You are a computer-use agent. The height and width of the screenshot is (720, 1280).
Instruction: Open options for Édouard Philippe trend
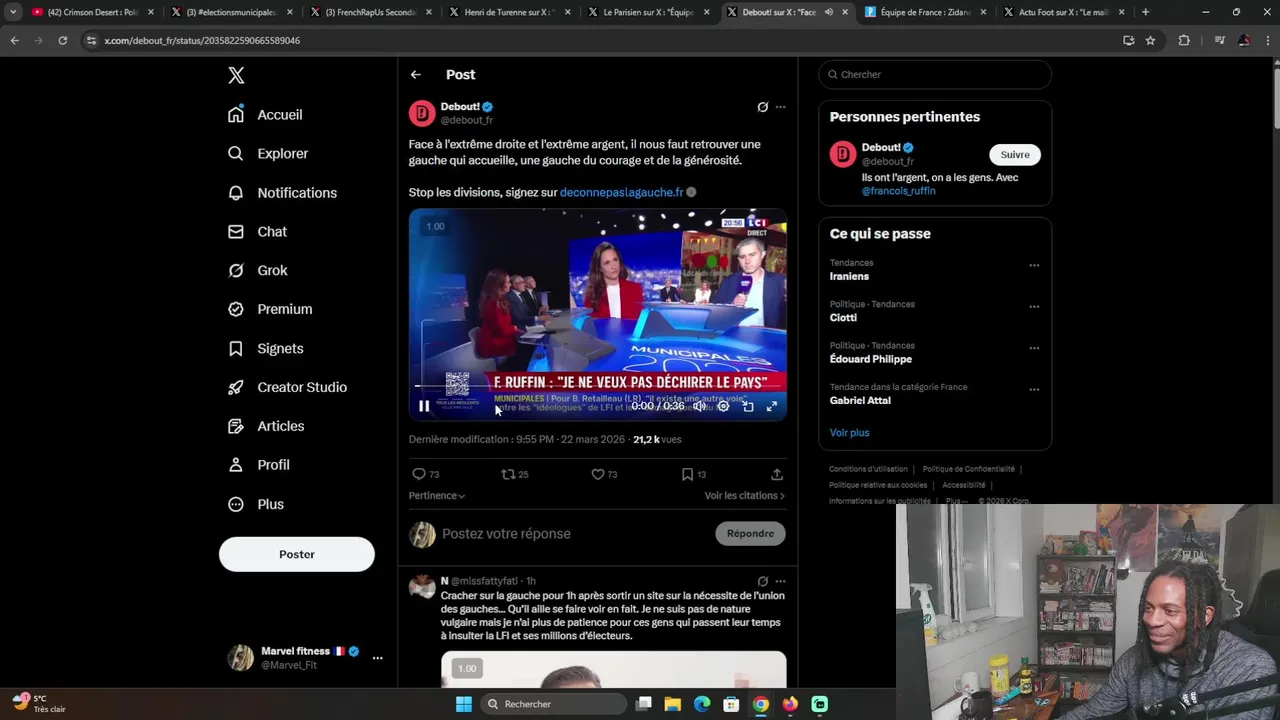(x=1034, y=348)
